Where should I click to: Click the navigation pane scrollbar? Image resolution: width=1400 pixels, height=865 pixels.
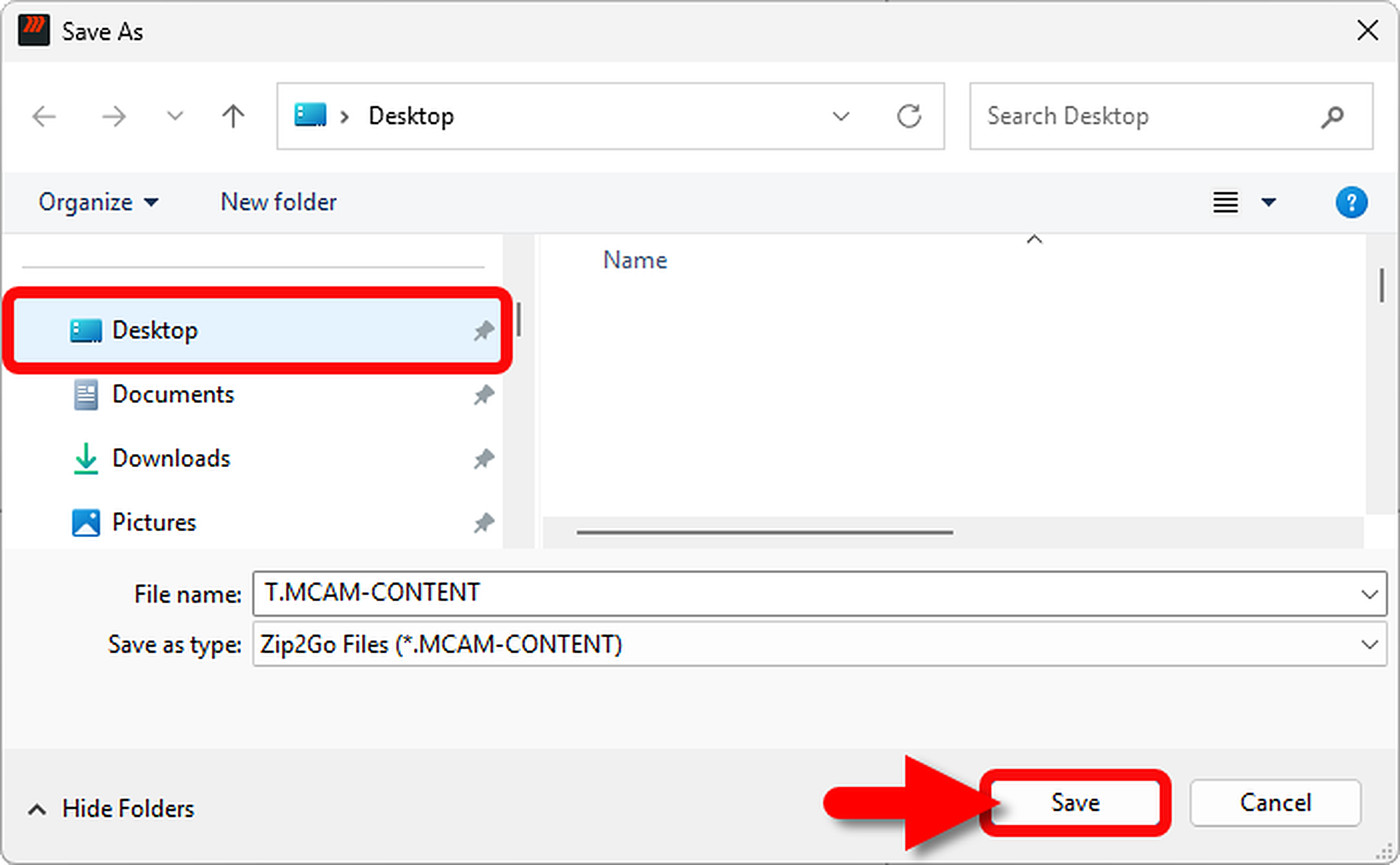pyautogui.click(x=518, y=319)
